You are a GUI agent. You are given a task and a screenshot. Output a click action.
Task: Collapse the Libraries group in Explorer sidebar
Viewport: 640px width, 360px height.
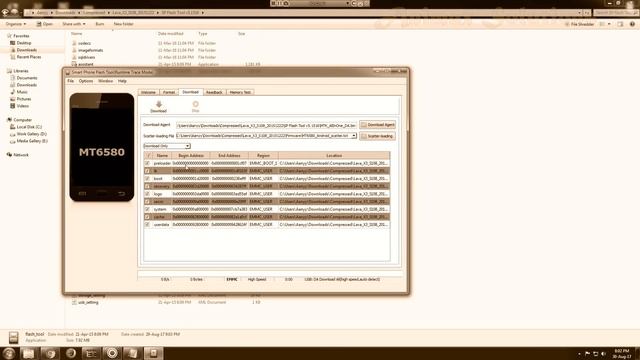pyautogui.click(x=18, y=71)
